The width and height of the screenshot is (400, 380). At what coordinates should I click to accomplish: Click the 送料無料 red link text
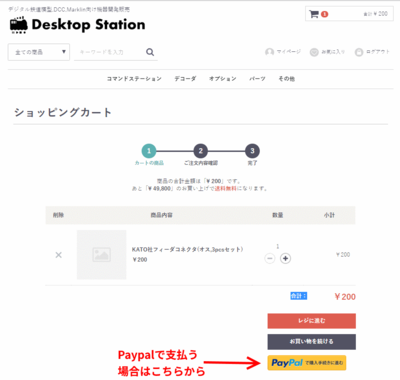[x=225, y=188]
